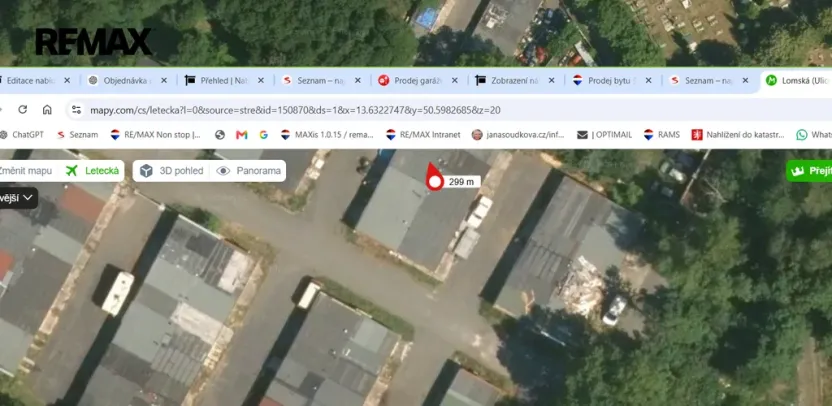
Task: Close the Prodej bytu tab
Action: point(648,81)
